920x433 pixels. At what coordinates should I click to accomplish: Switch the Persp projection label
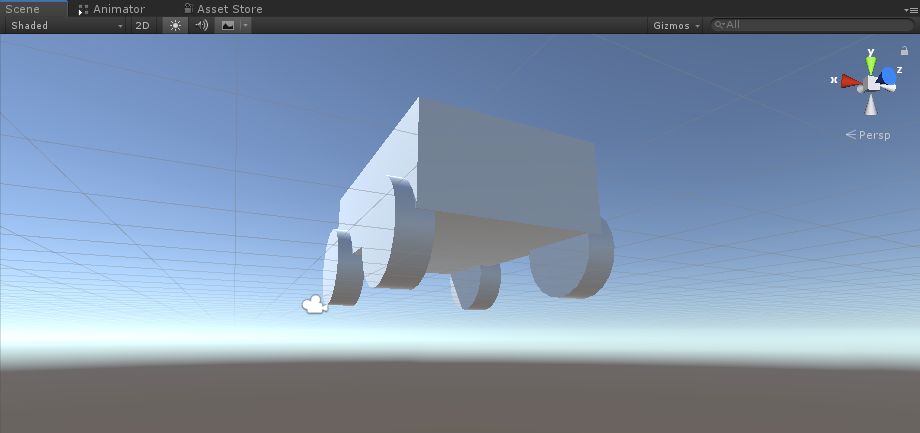click(x=868, y=135)
